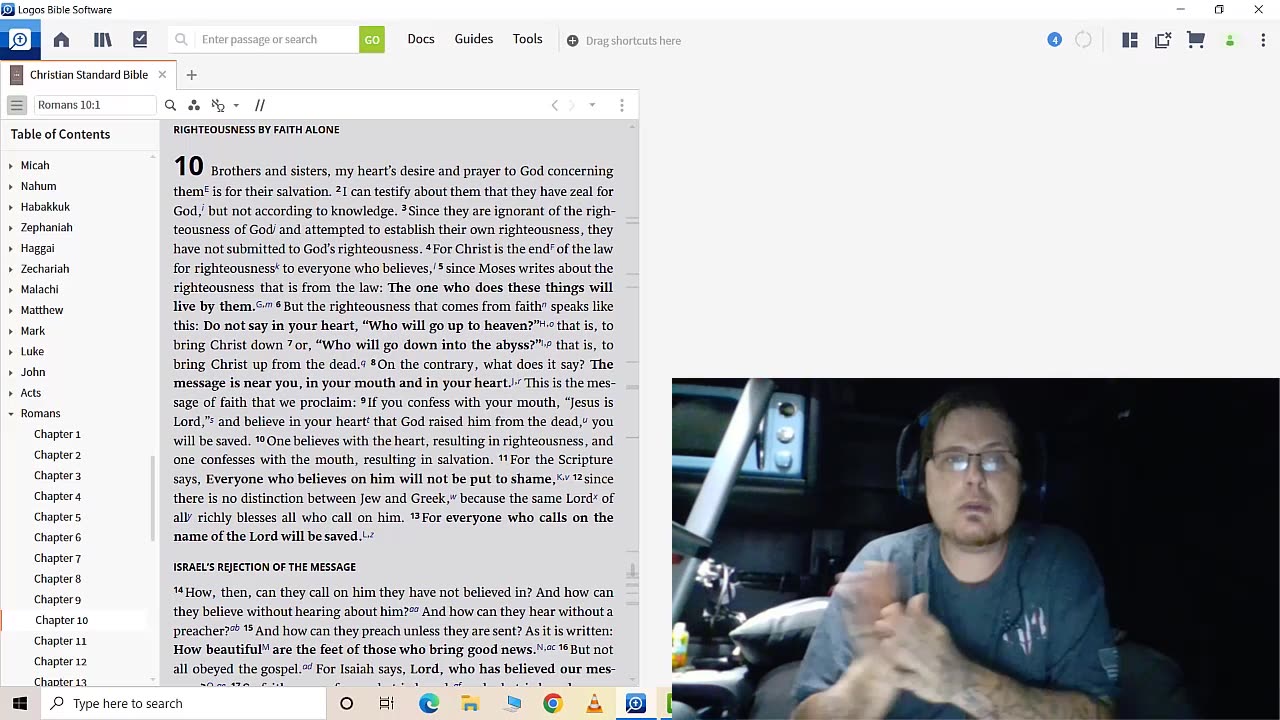Add a new panel tab
The image size is (1280, 720).
(191, 75)
